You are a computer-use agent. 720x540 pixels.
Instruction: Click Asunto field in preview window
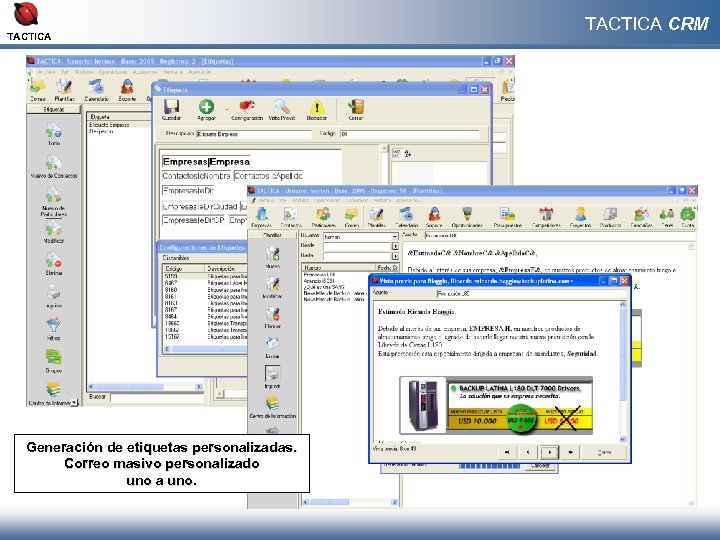pyautogui.click(x=531, y=293)
